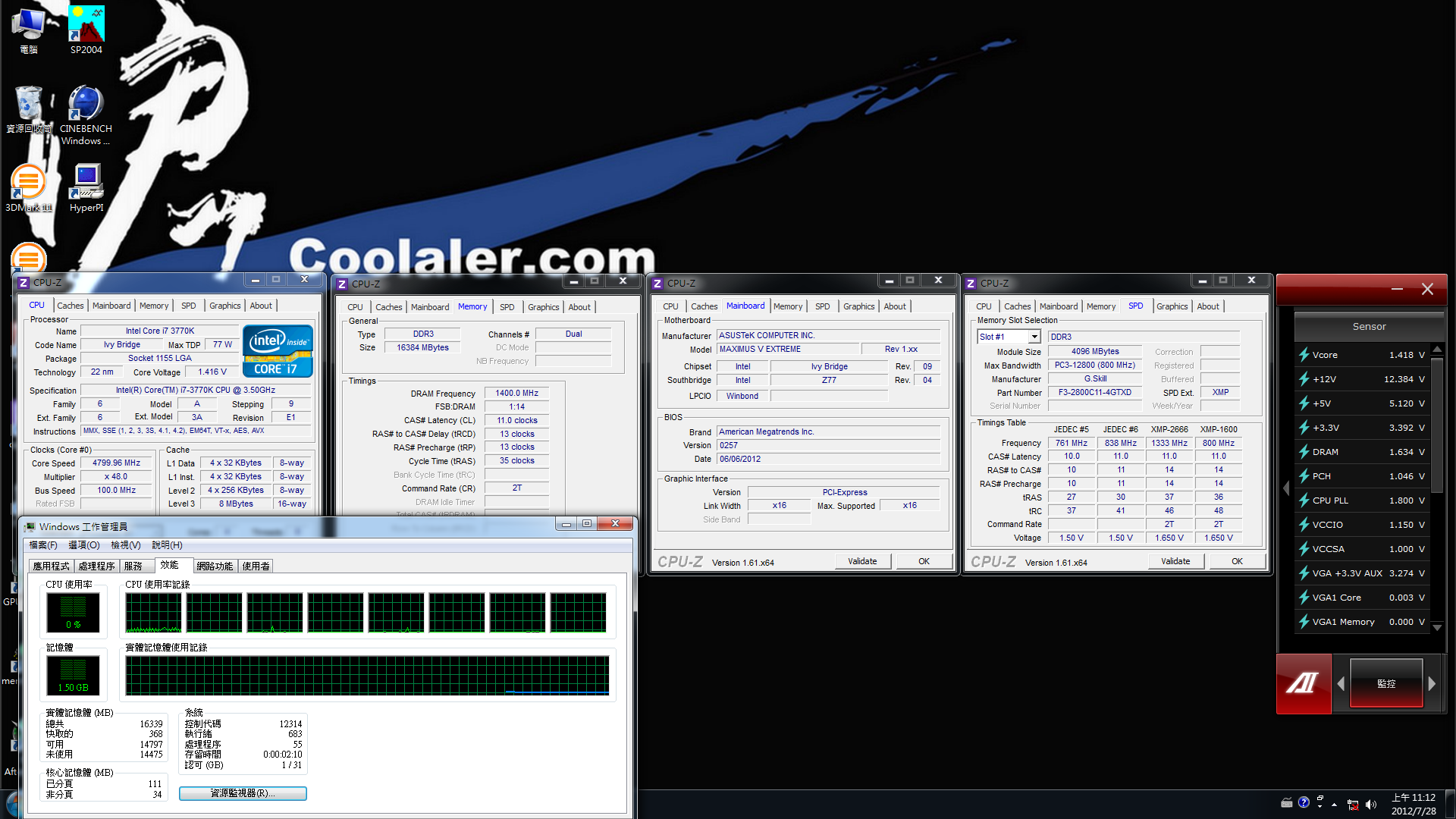Click the Size 16384 MBytes value
The height and width of the screenshot is (819, 1456).
click(422, 348)
